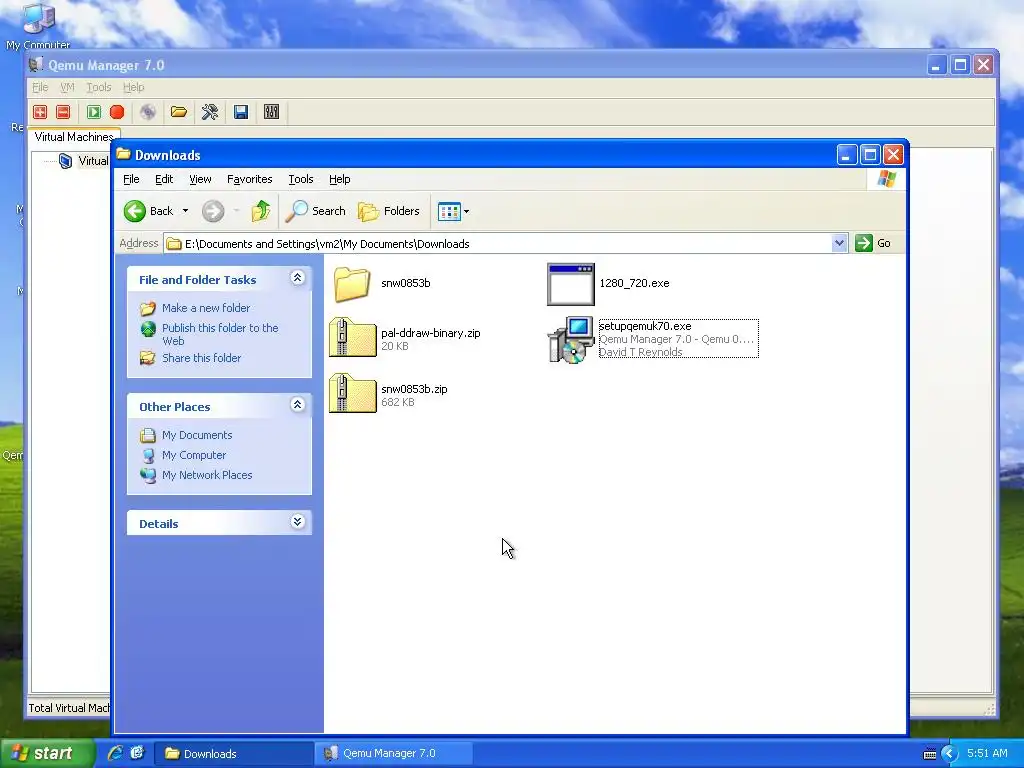Click the grayed disc icon in Qemu Manager toolbar
Screen dimensions: 1024x768
pos(148,112)
